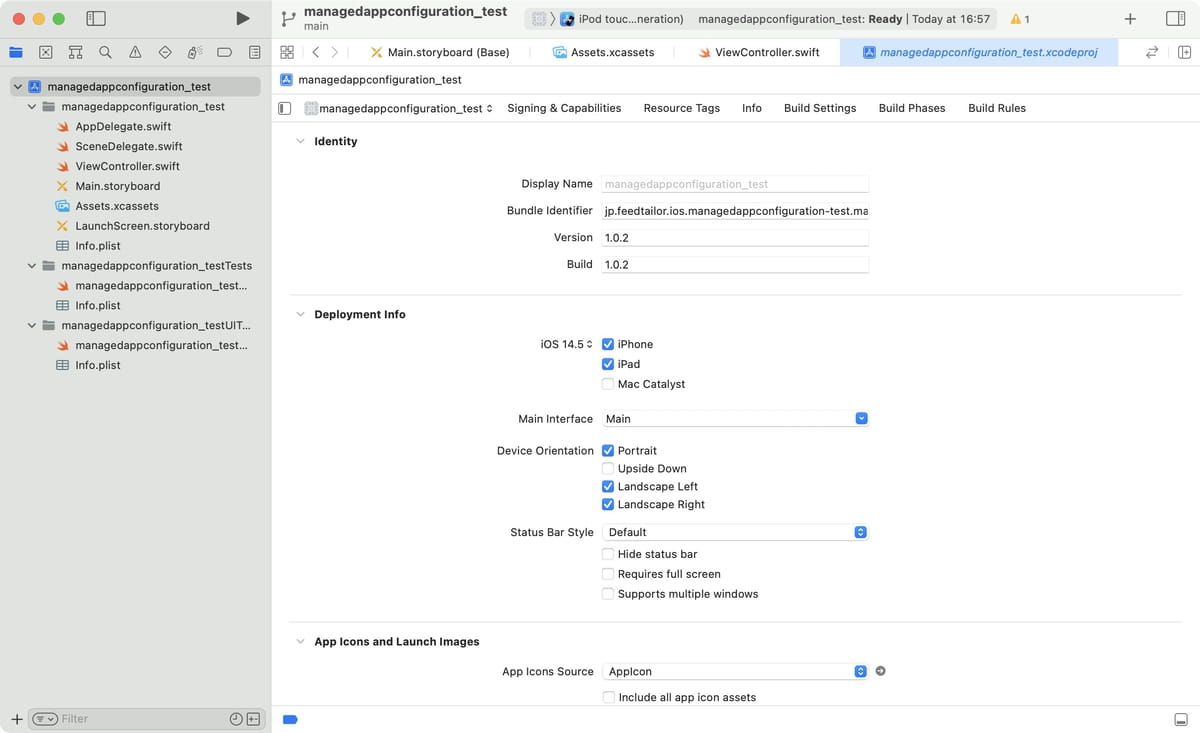Collapse the managedappconfiguration_testTests folder

tap(32, 266)
